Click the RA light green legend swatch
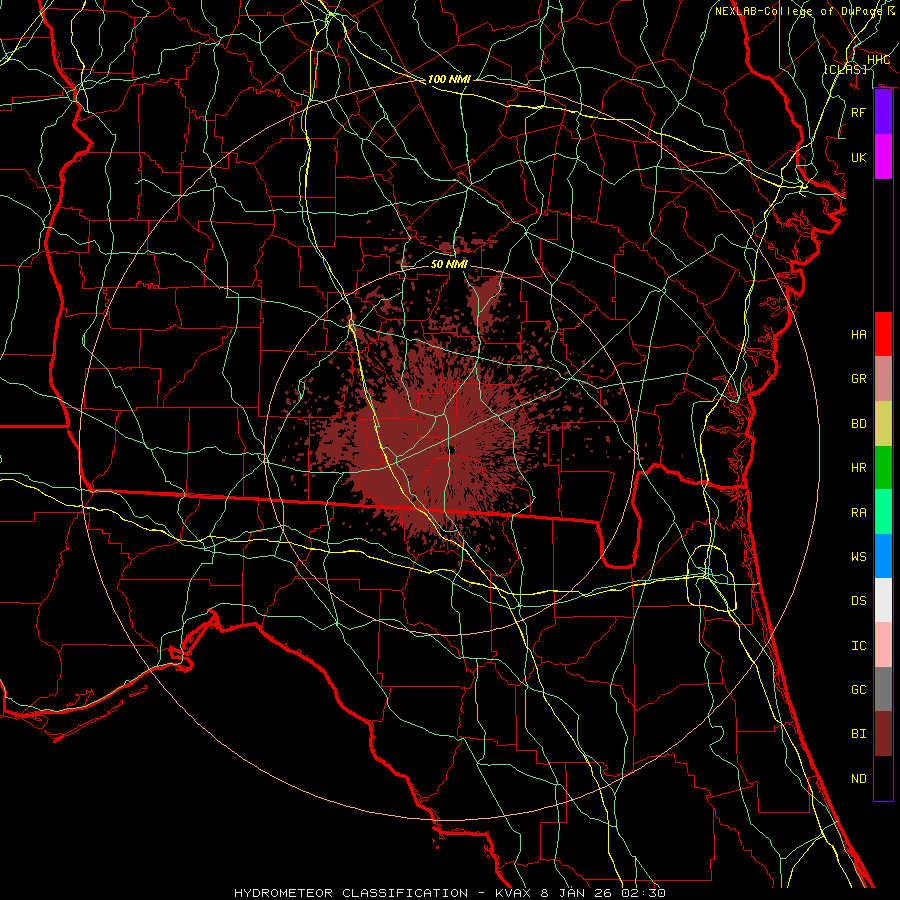The width and height of the screenshot is (900, 900). pyautogui.click(x=883, y=512)
